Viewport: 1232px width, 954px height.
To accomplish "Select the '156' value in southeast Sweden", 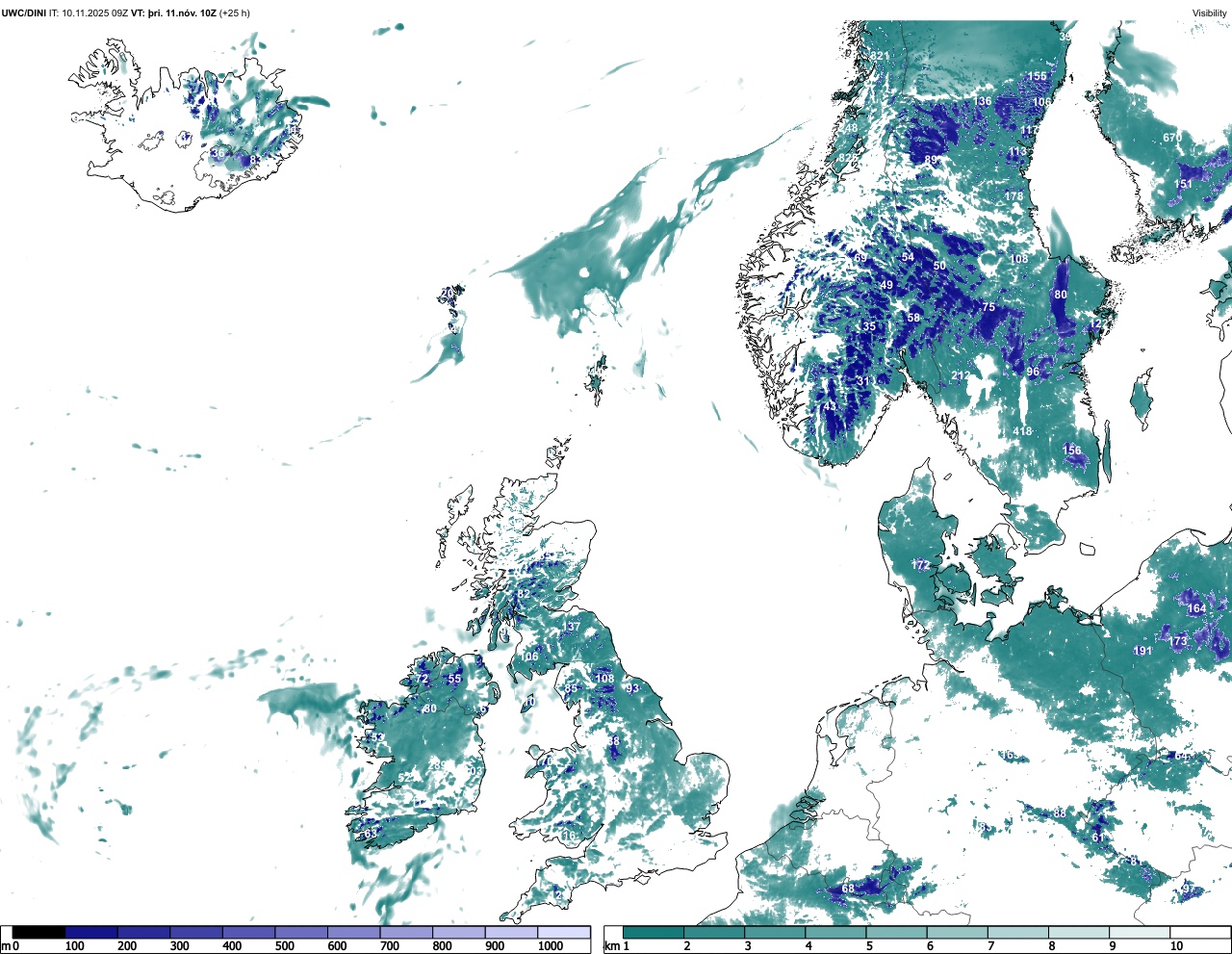I will (x=1071, y=451).
